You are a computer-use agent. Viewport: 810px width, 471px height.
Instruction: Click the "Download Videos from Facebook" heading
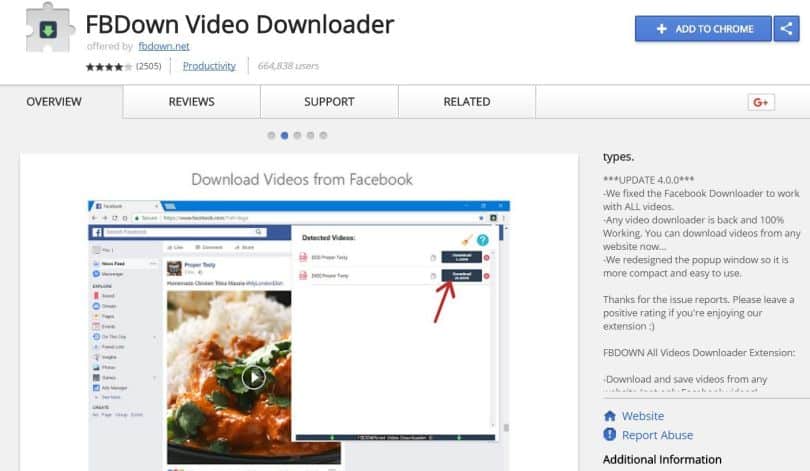302,179
